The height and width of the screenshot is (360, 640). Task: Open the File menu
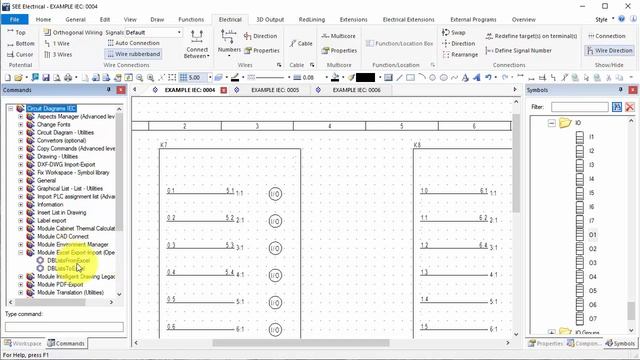click(14, 19)
